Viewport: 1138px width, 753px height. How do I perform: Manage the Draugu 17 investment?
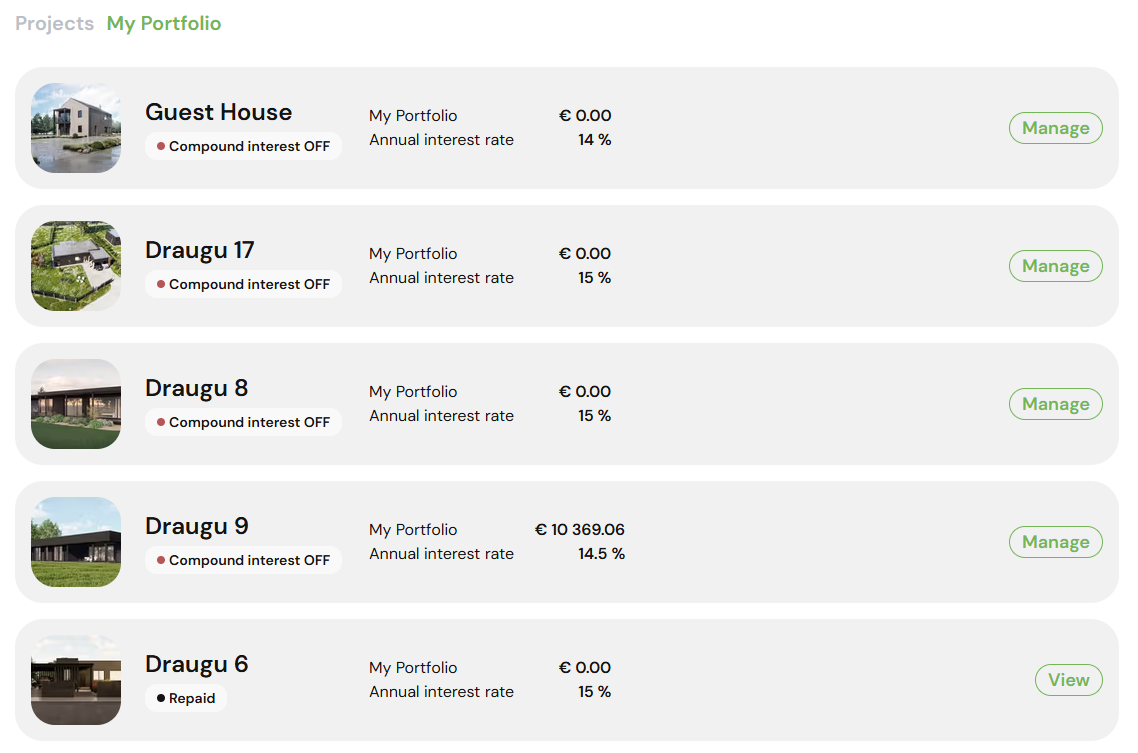pos(1055,266)
